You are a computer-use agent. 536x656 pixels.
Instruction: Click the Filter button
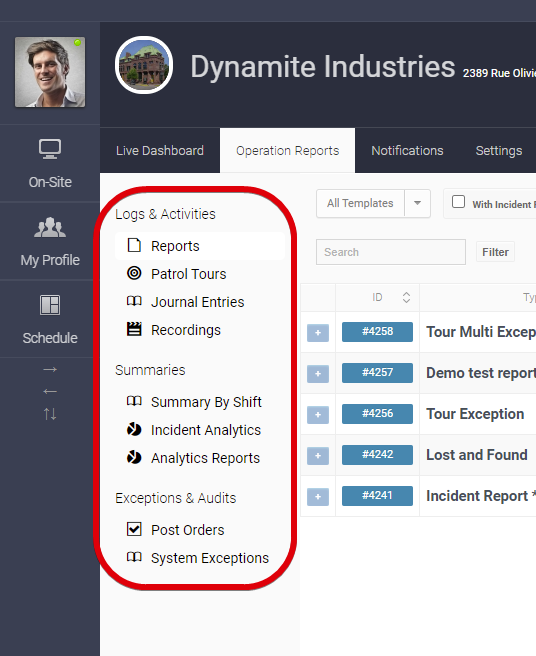coord(495,252)
